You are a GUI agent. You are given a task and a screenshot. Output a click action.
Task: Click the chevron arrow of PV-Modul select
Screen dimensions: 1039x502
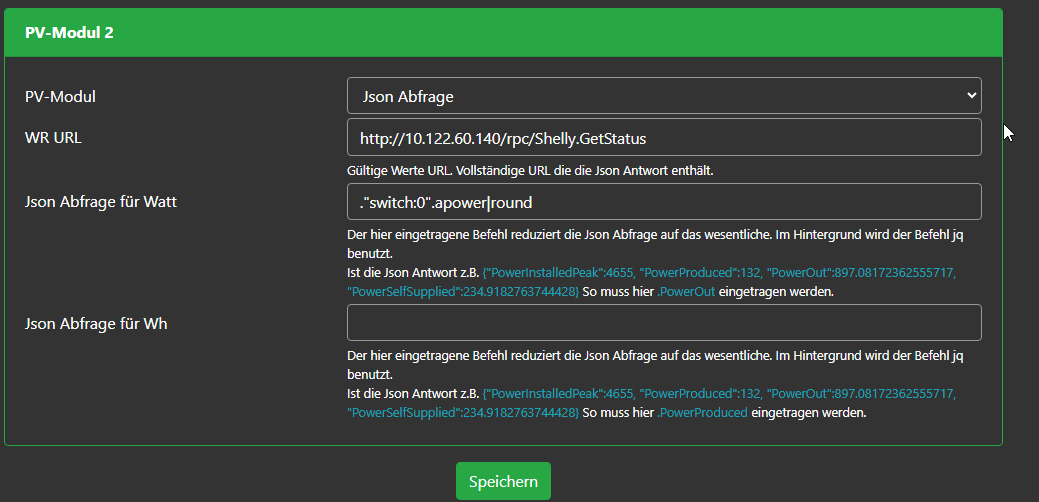pyautogui.click(x=970, y=96)
